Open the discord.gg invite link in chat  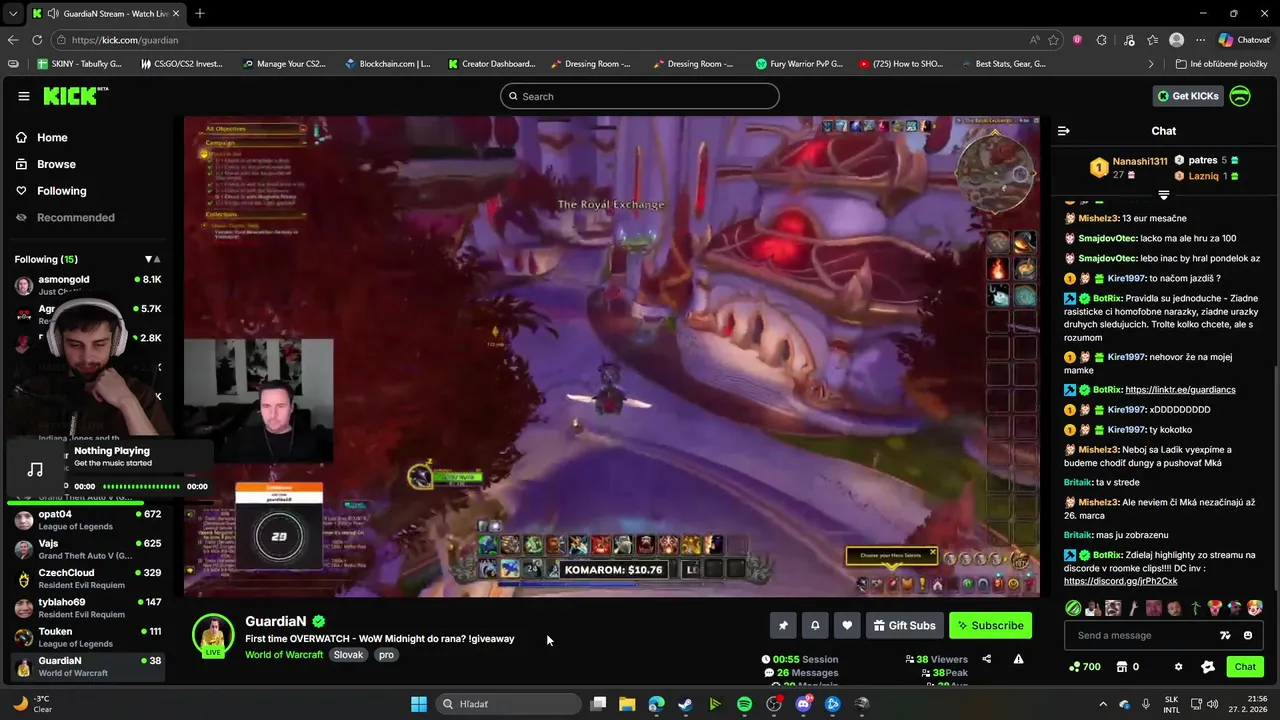click(1120, 581)
